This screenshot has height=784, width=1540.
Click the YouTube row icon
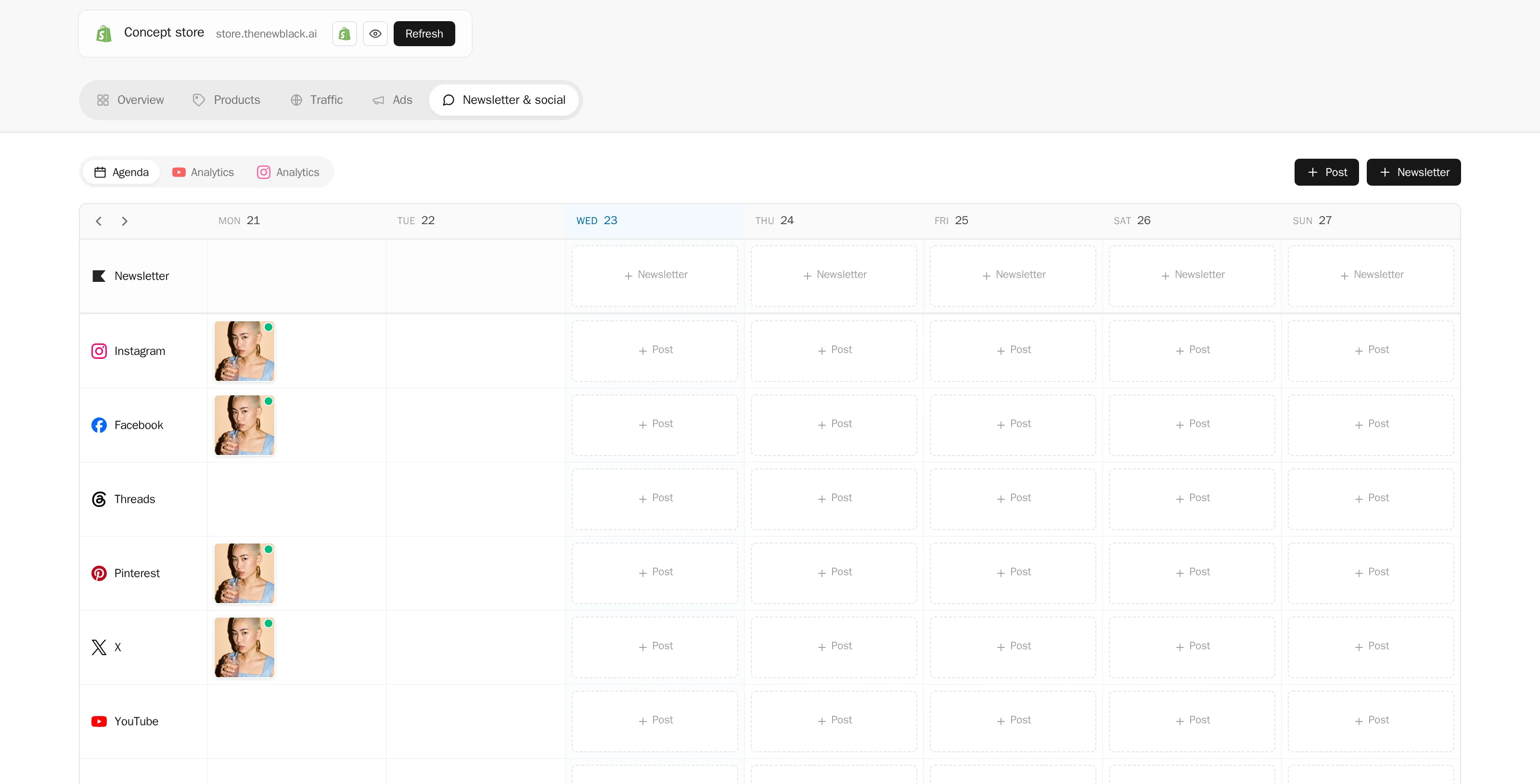point(99,721)
